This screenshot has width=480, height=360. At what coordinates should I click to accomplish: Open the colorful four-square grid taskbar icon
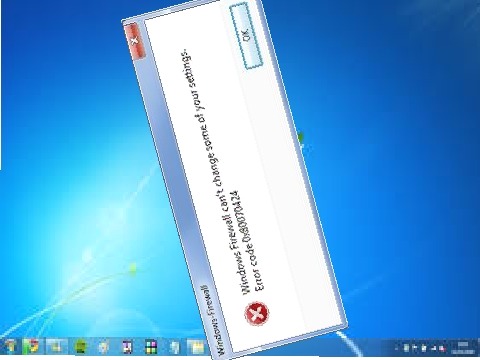tap(151, 347)
